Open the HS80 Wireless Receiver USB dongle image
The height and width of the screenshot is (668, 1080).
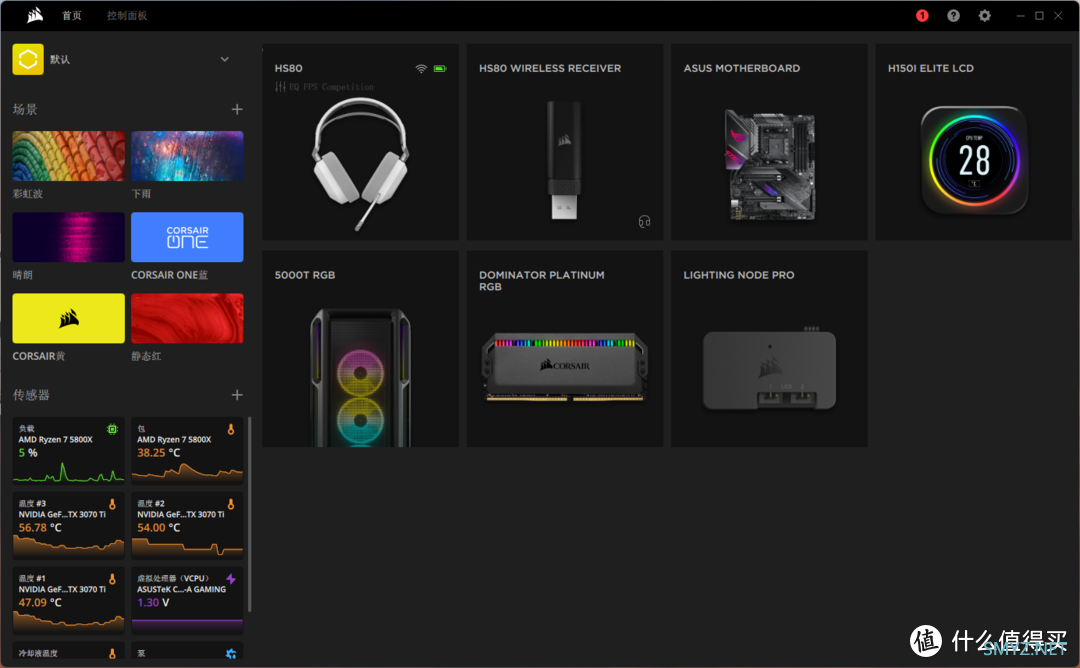click(x=564, y=160)
